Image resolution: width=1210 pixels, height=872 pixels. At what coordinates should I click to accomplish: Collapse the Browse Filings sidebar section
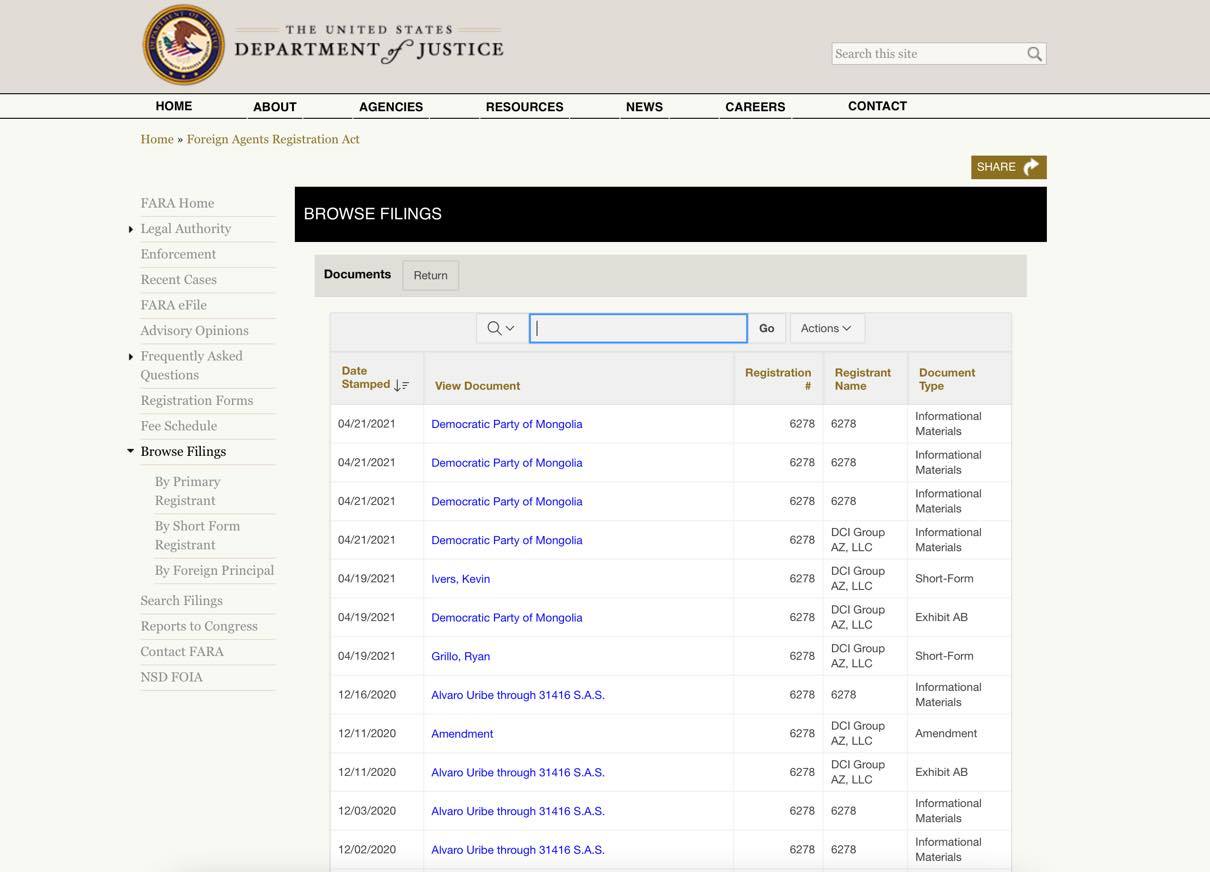coord(131,452)
